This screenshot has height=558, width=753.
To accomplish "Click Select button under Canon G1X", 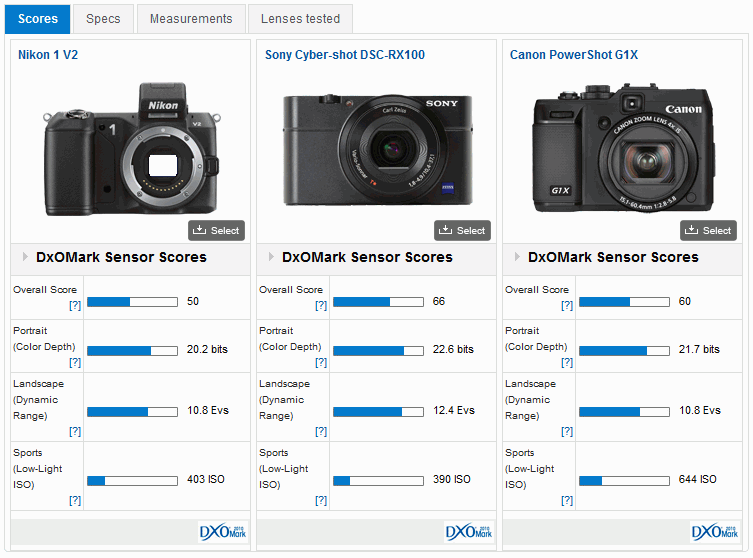I will (x=708, y=230).
